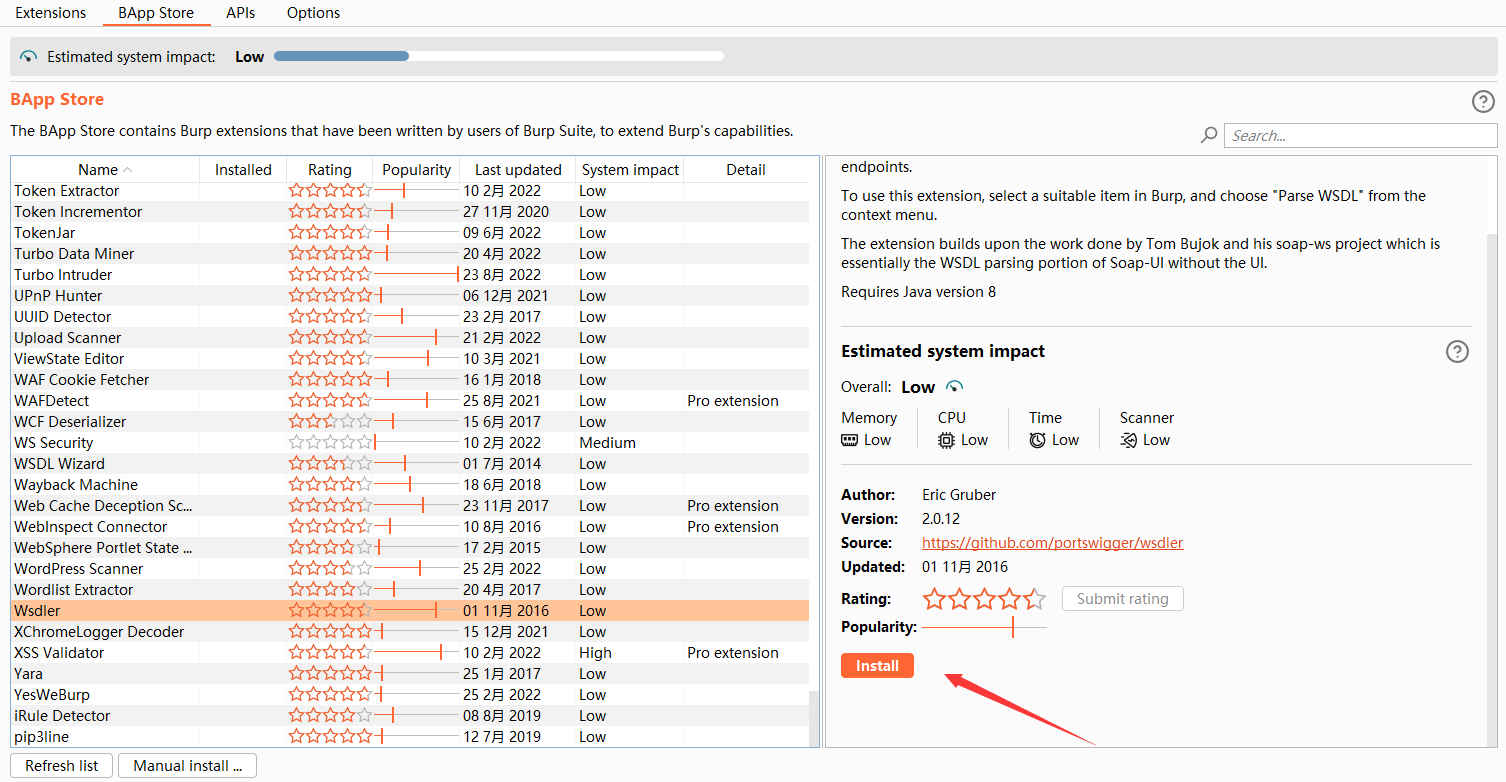Select the highlighted Wsdler row
This screenshot has height=782, width=1506.
(x=410, y=610)
